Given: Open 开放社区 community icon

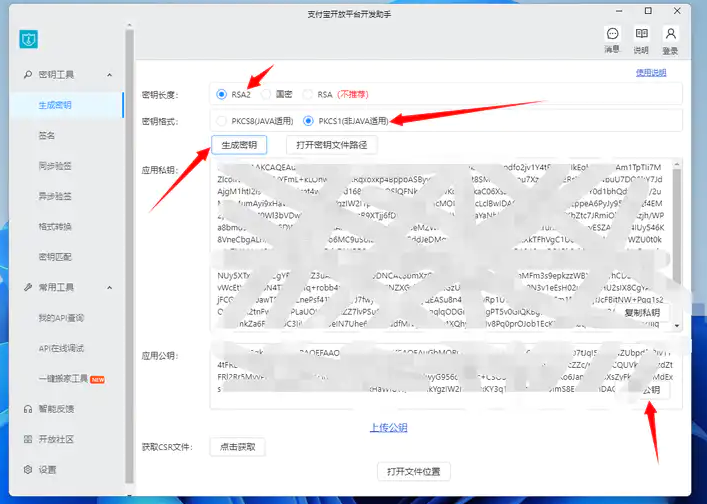Looking at the screenshot, I should [28, 439].
